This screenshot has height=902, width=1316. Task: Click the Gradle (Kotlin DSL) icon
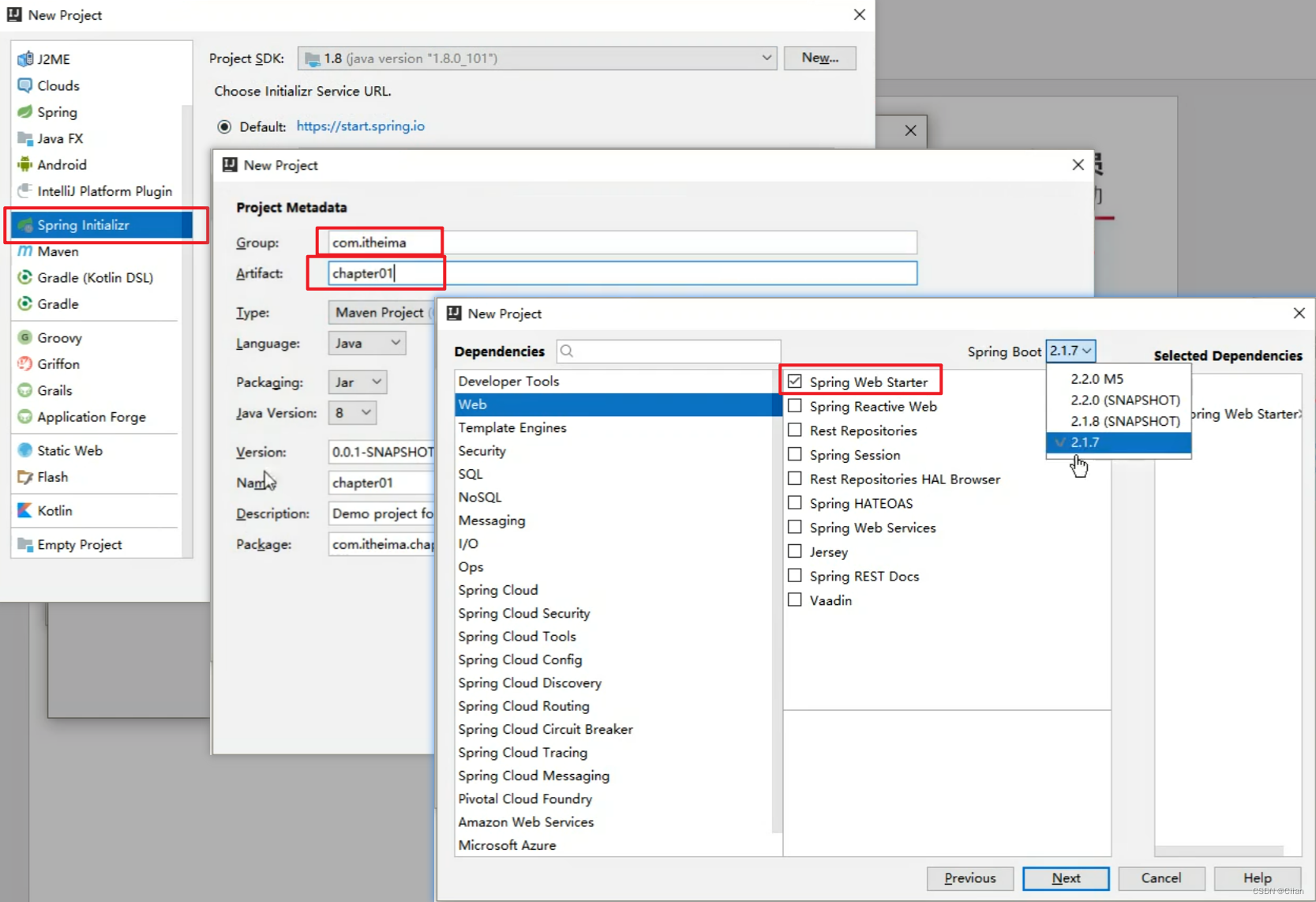pyautogui.click(x=25, y=277)
